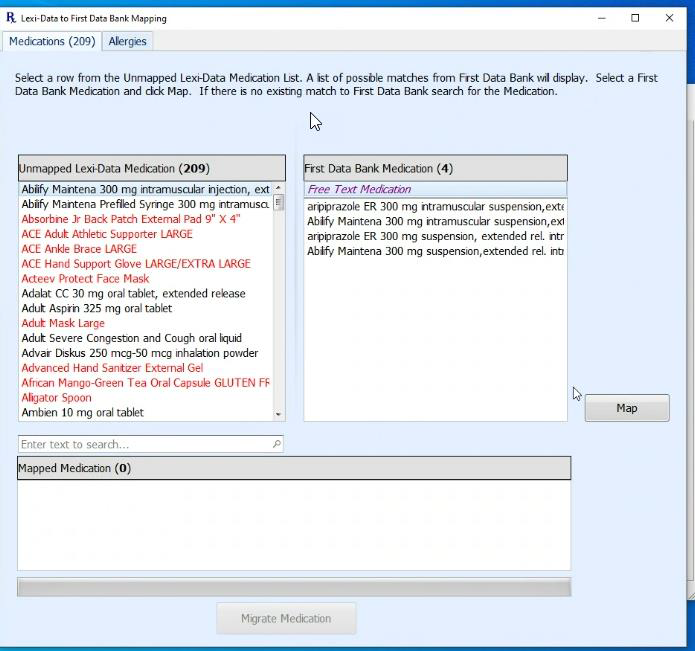
Task: Select Advair Diskus 250 mcg-50 mcg inhalation powder
Action: point(139,353)
